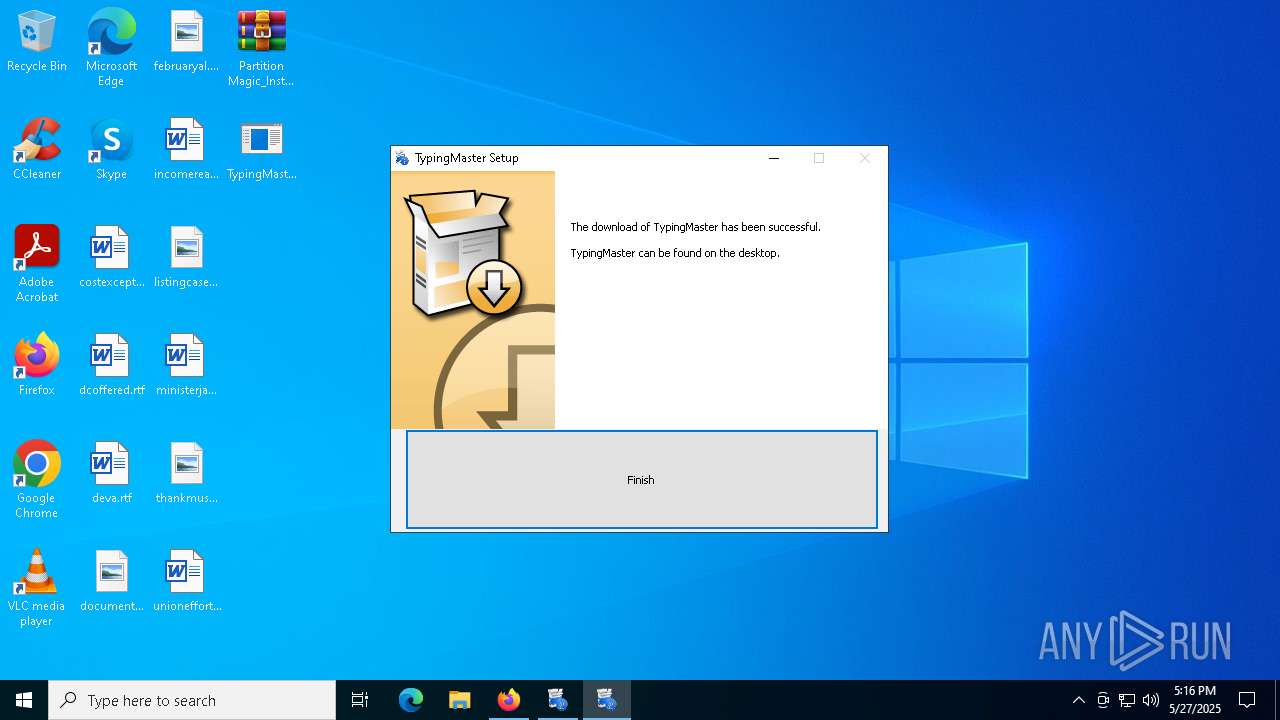
Task: Close the TypingMaster Setup window
Action: [865, 158]
